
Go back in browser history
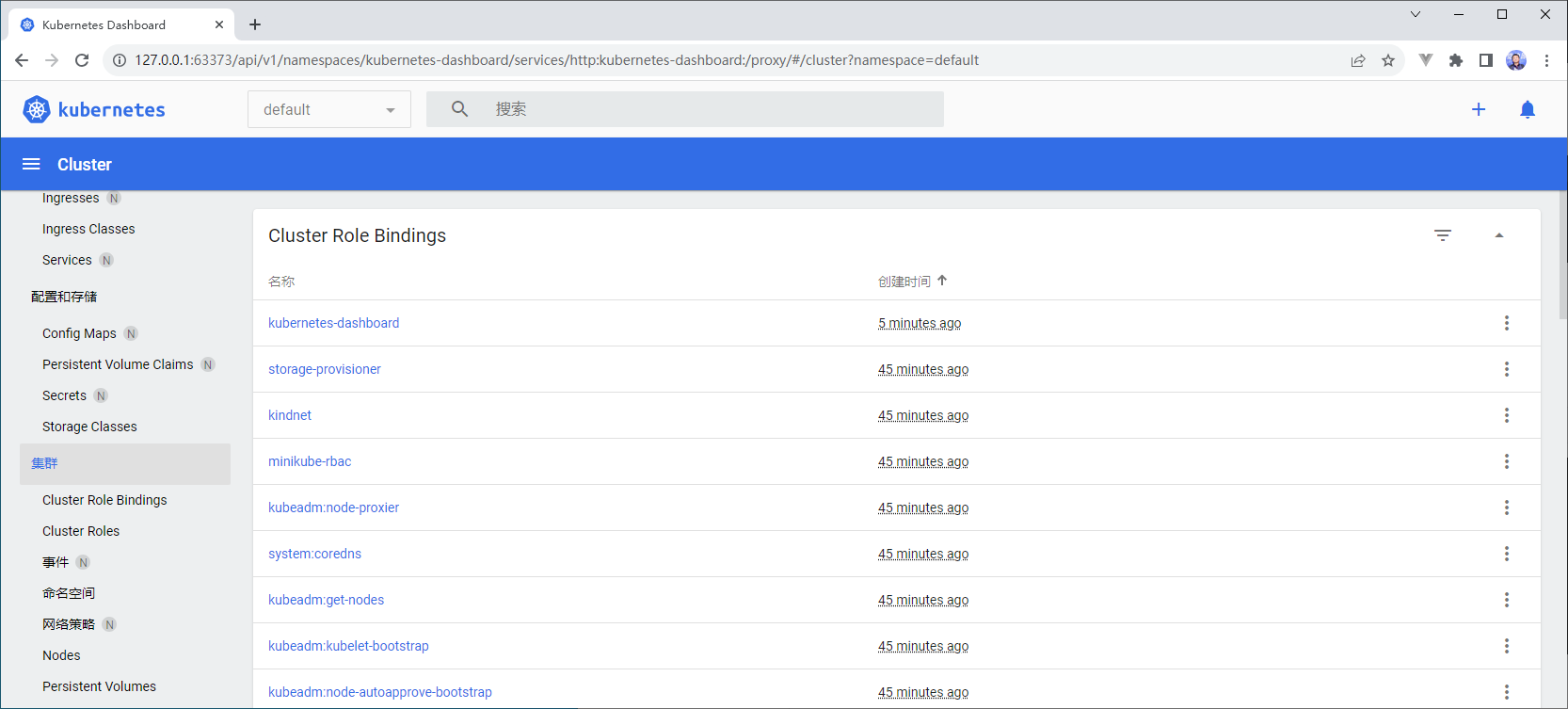click(22, 60)
